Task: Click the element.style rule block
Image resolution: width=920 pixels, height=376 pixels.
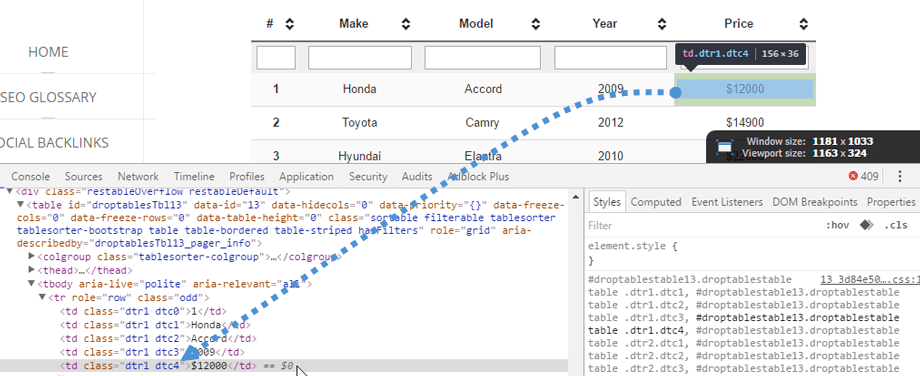Action: tap(753, 253)
